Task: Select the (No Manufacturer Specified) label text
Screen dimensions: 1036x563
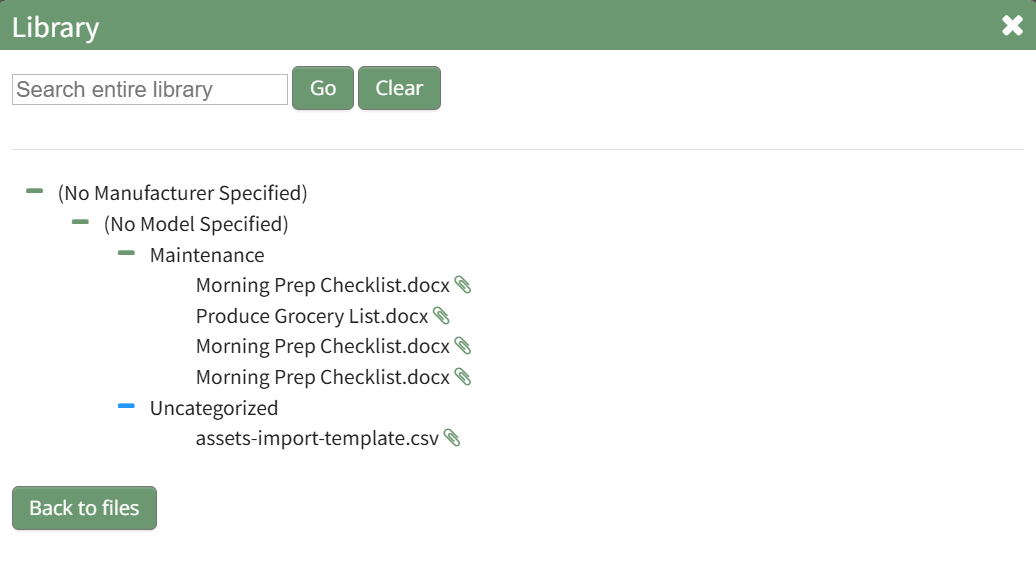Action: click(x=182, y=193)
